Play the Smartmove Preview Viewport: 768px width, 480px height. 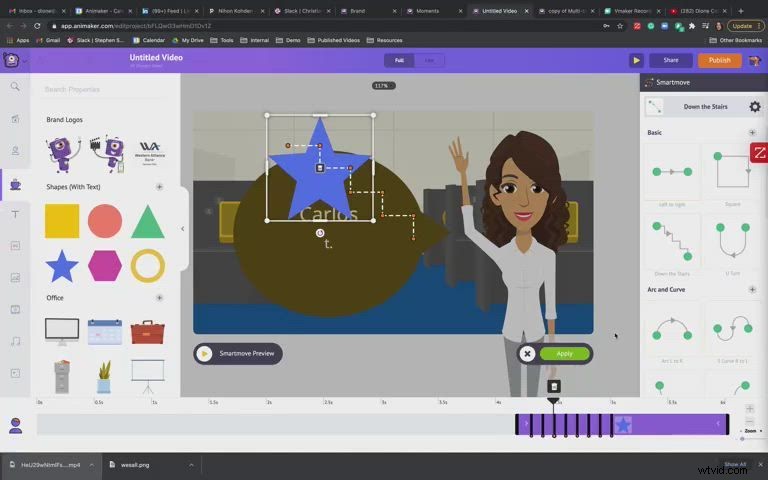pyautogui.click(x=238, y=354)
